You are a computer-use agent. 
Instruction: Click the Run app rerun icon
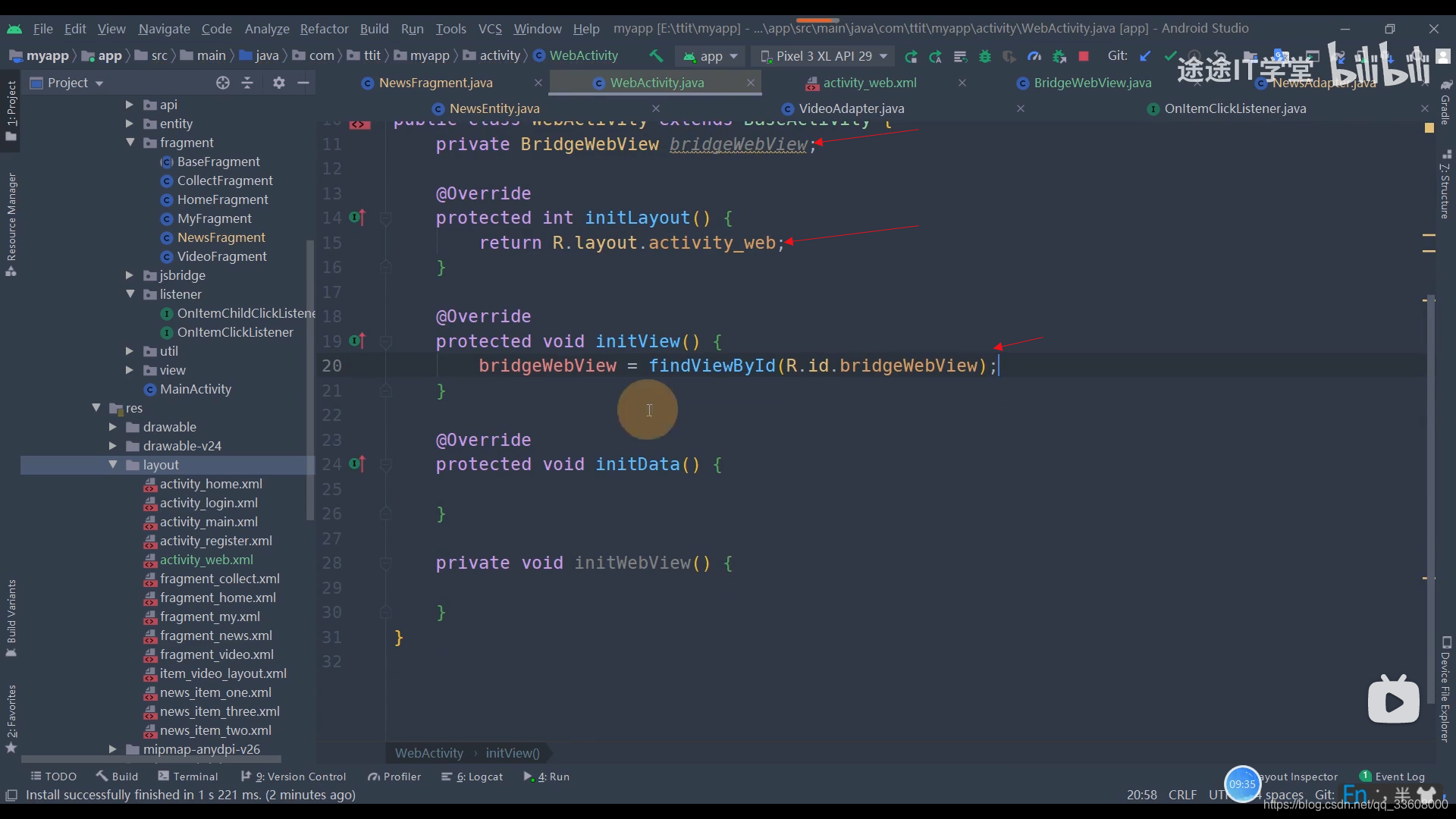pos(911,56)
